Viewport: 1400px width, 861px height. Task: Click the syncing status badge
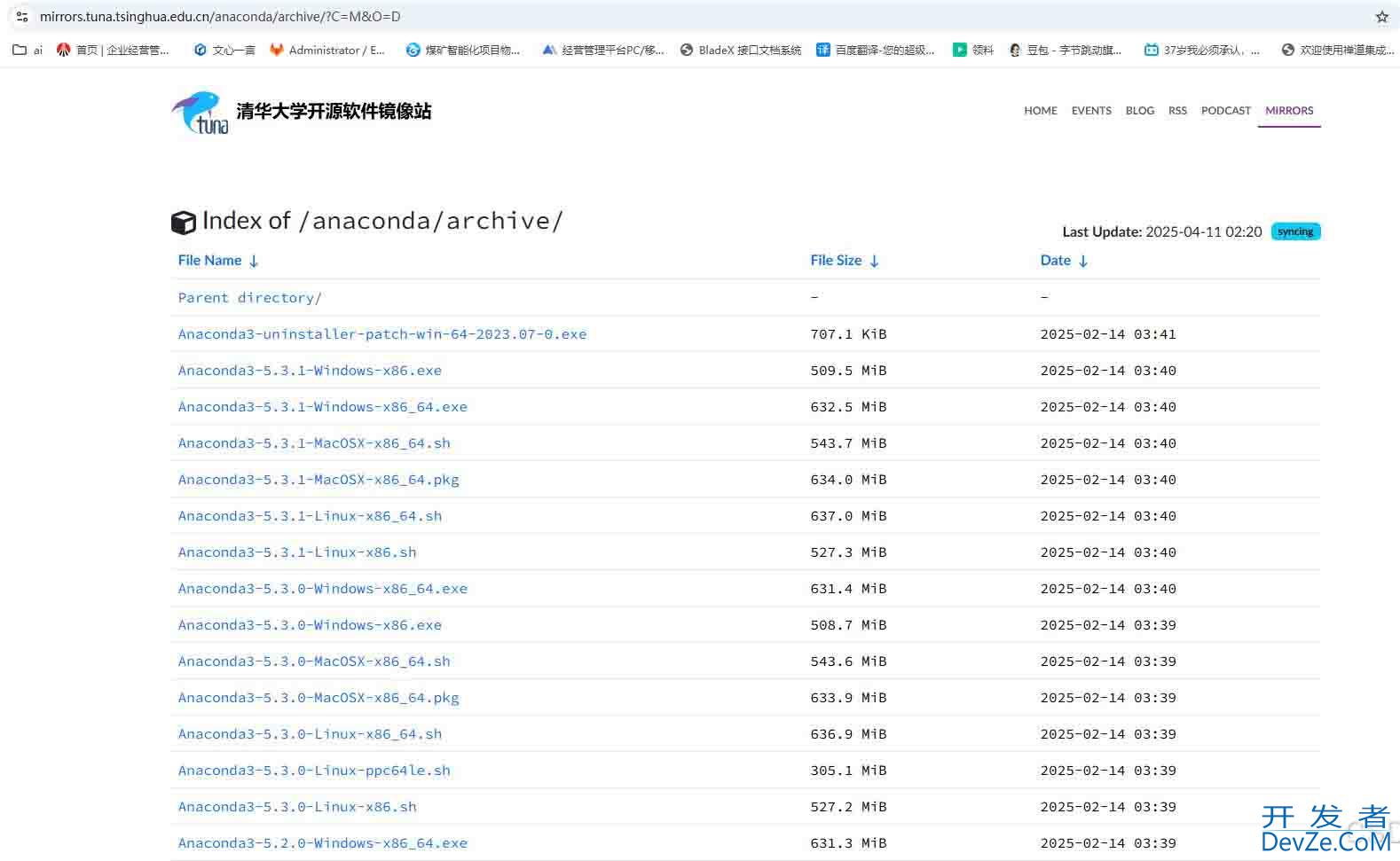pyautogui.click(x=1295, y=231)
